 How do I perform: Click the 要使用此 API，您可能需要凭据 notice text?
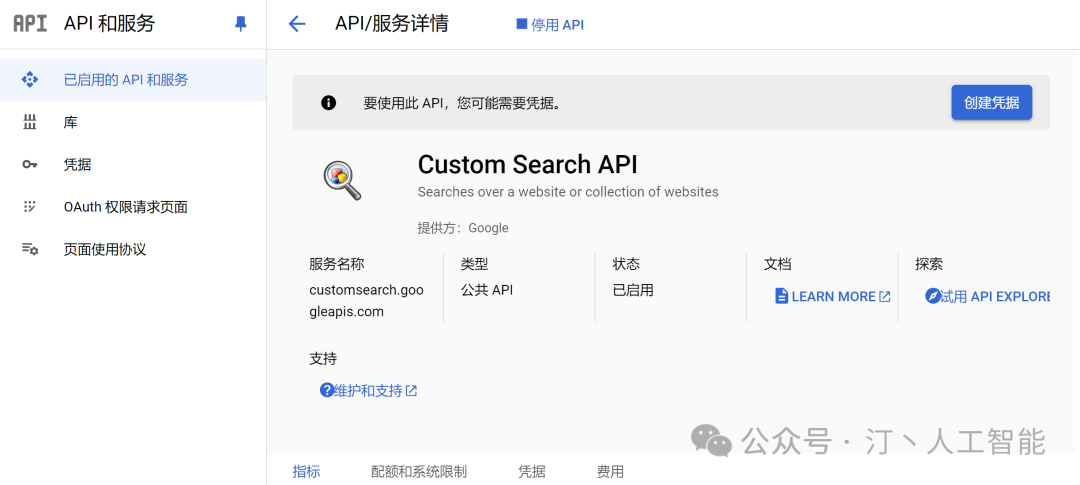coord(463,103)
